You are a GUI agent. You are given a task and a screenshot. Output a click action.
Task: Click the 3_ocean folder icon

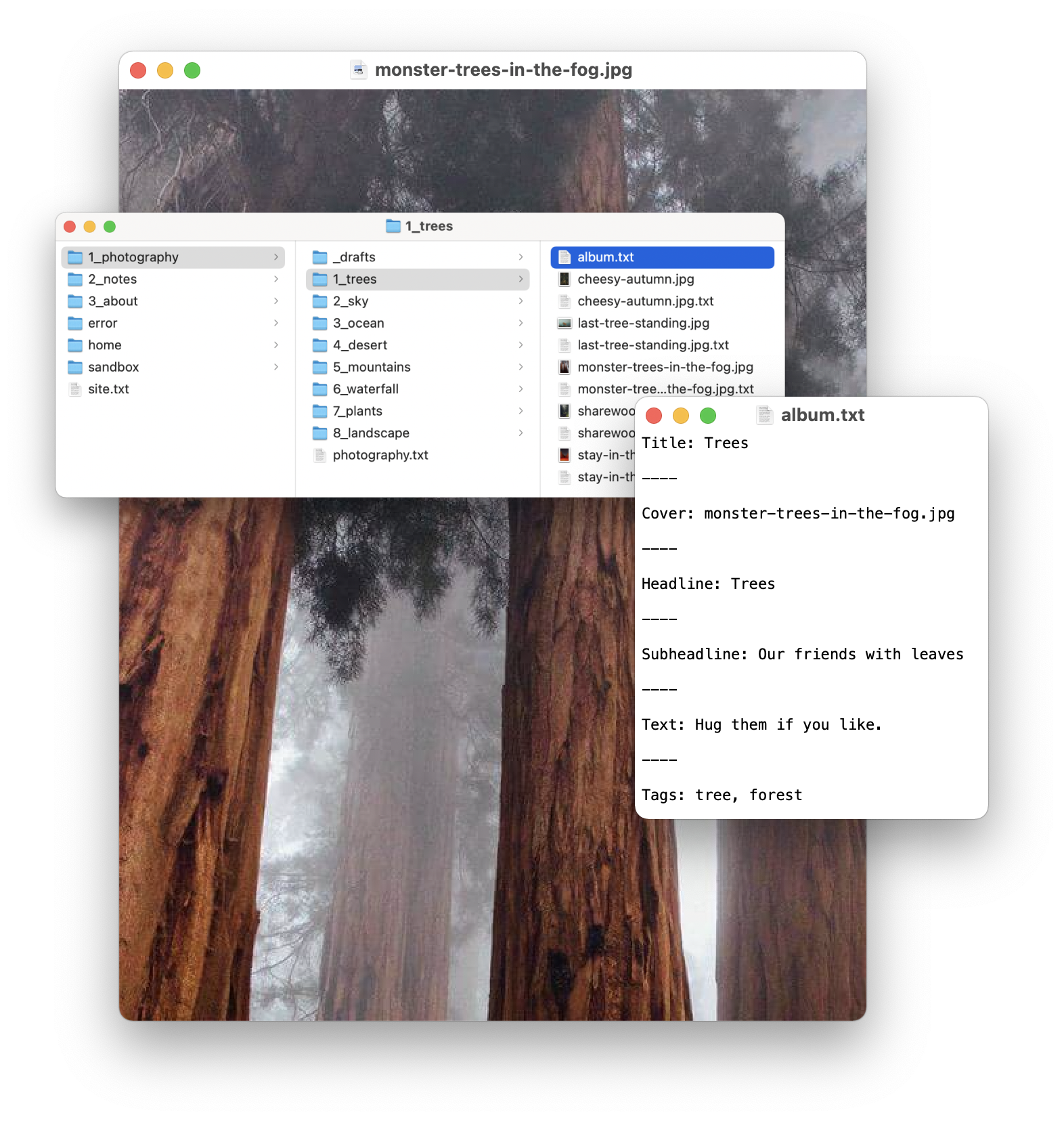[320, 323]
